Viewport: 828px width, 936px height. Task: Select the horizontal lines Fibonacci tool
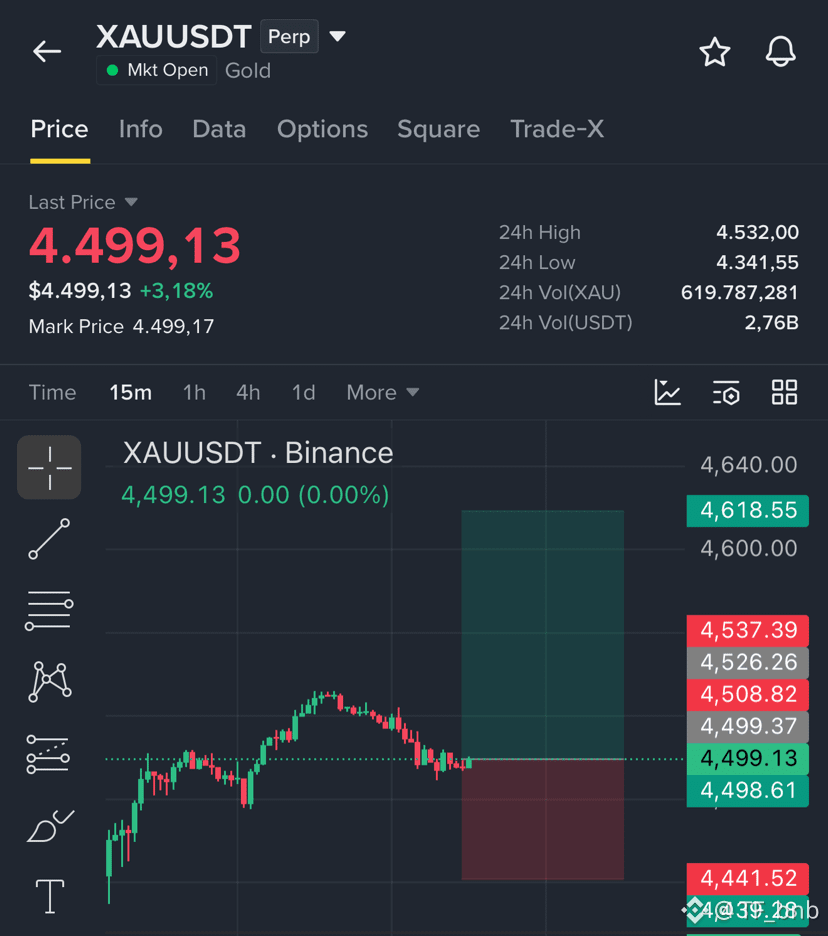click(x=49, y=611)
